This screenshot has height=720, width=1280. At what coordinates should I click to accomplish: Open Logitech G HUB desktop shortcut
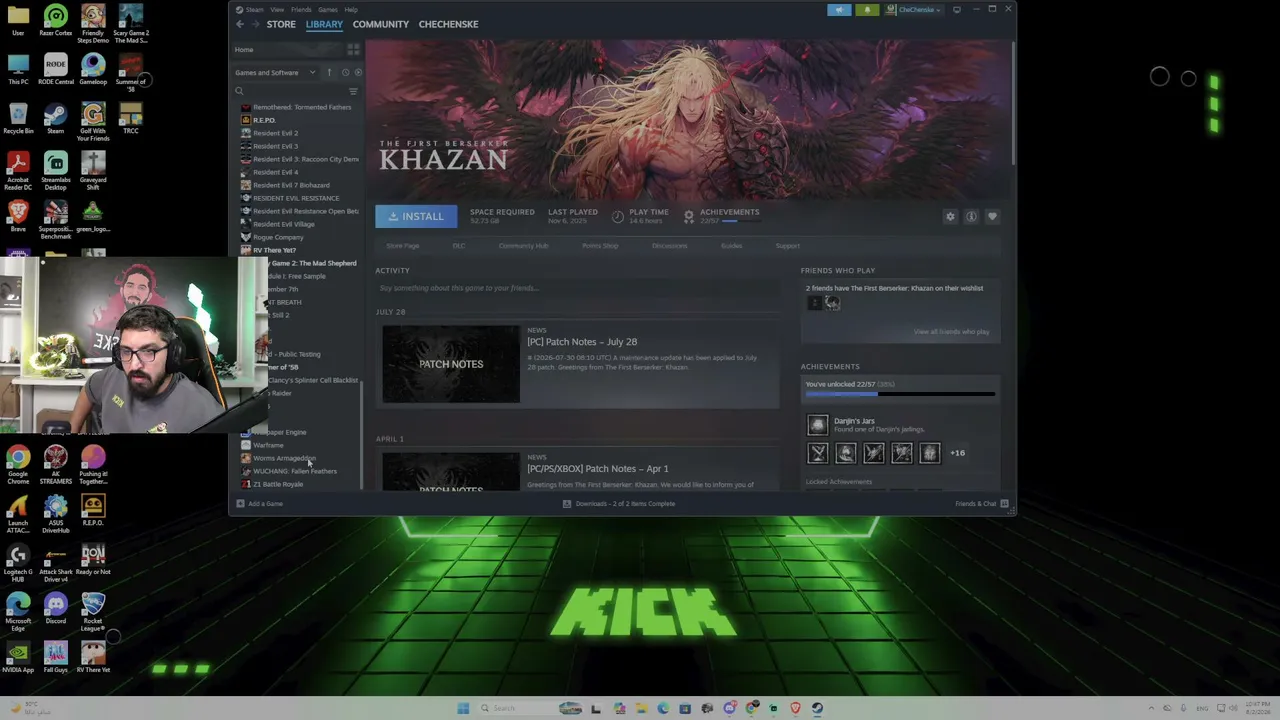[x=18, y=563]
